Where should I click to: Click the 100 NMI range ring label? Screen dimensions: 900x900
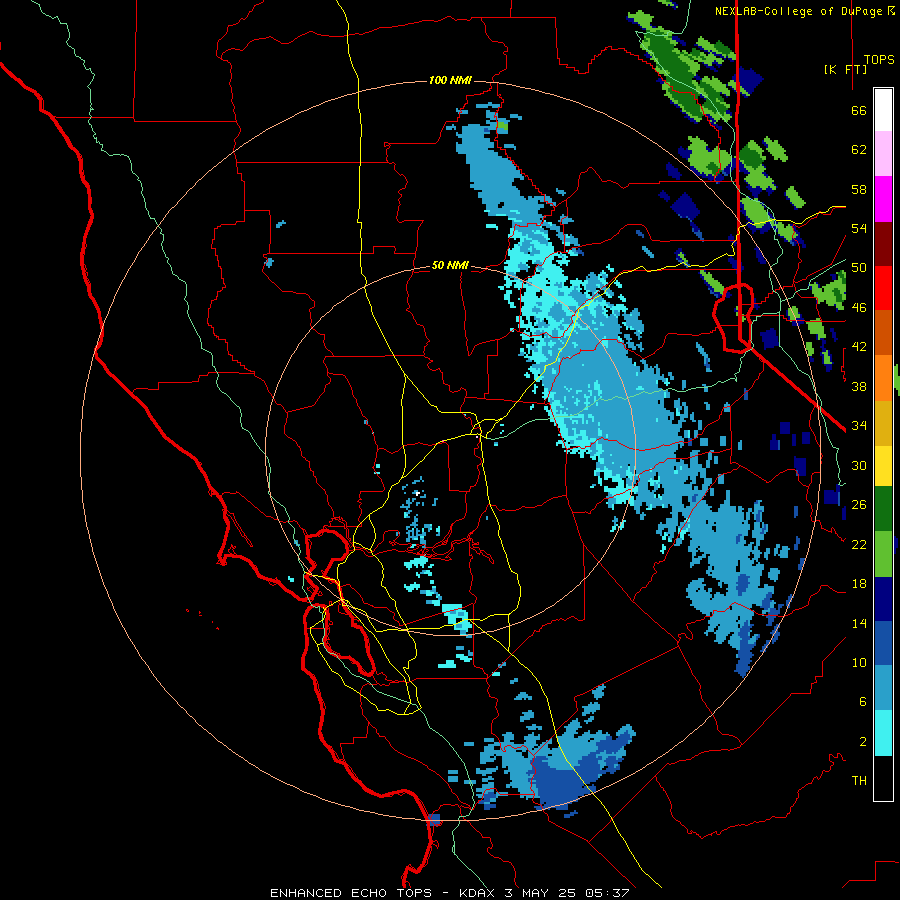click(x=450, y=80)
